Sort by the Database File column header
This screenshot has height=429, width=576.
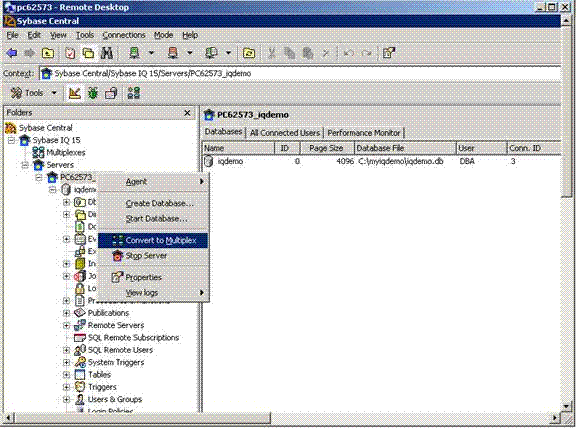pos(405,148)
